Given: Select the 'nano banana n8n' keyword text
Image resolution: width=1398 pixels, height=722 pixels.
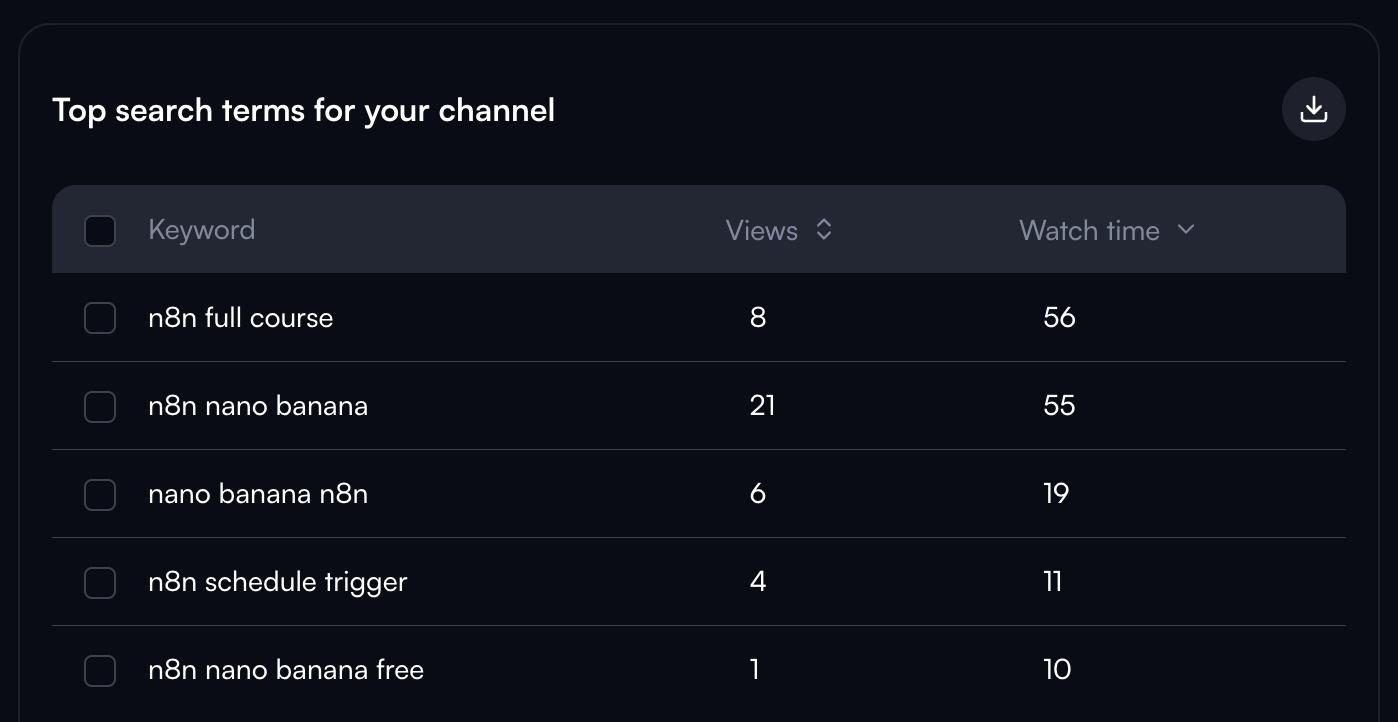Looking at the screenshot, I should (258, 494).
